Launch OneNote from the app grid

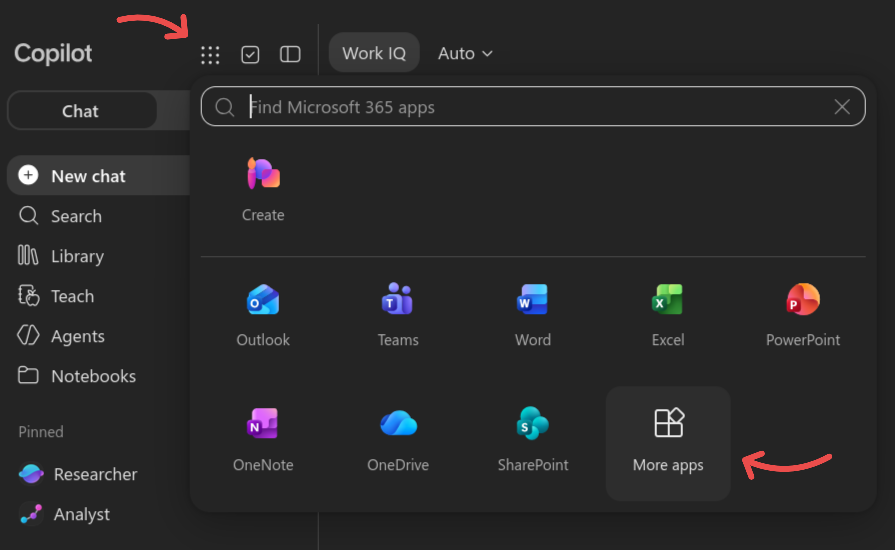[x=263, y=440]
